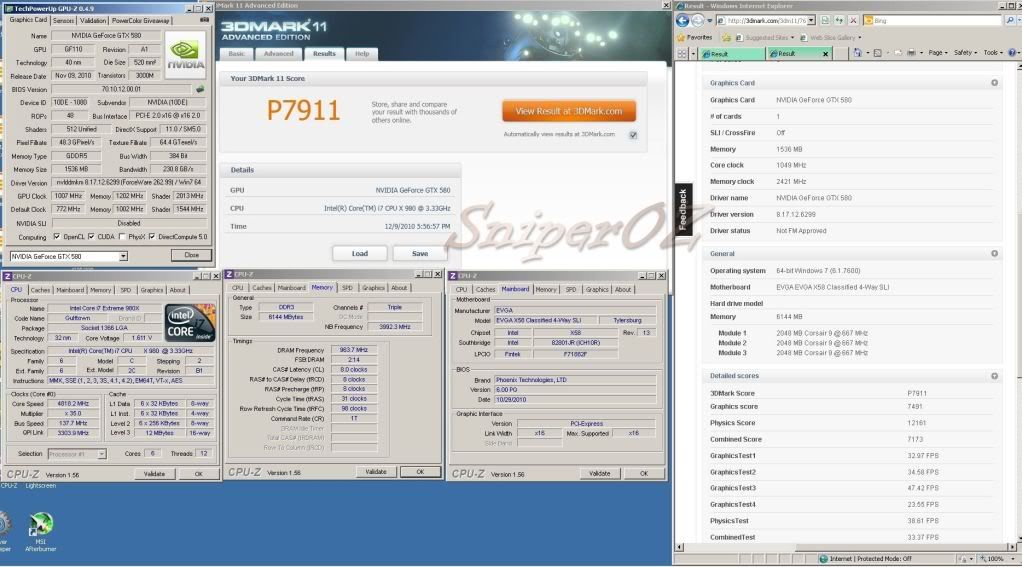This screenshot has height=567, width=1022.
Task: Click the IE printer icon
Action: tap(913, 53)
